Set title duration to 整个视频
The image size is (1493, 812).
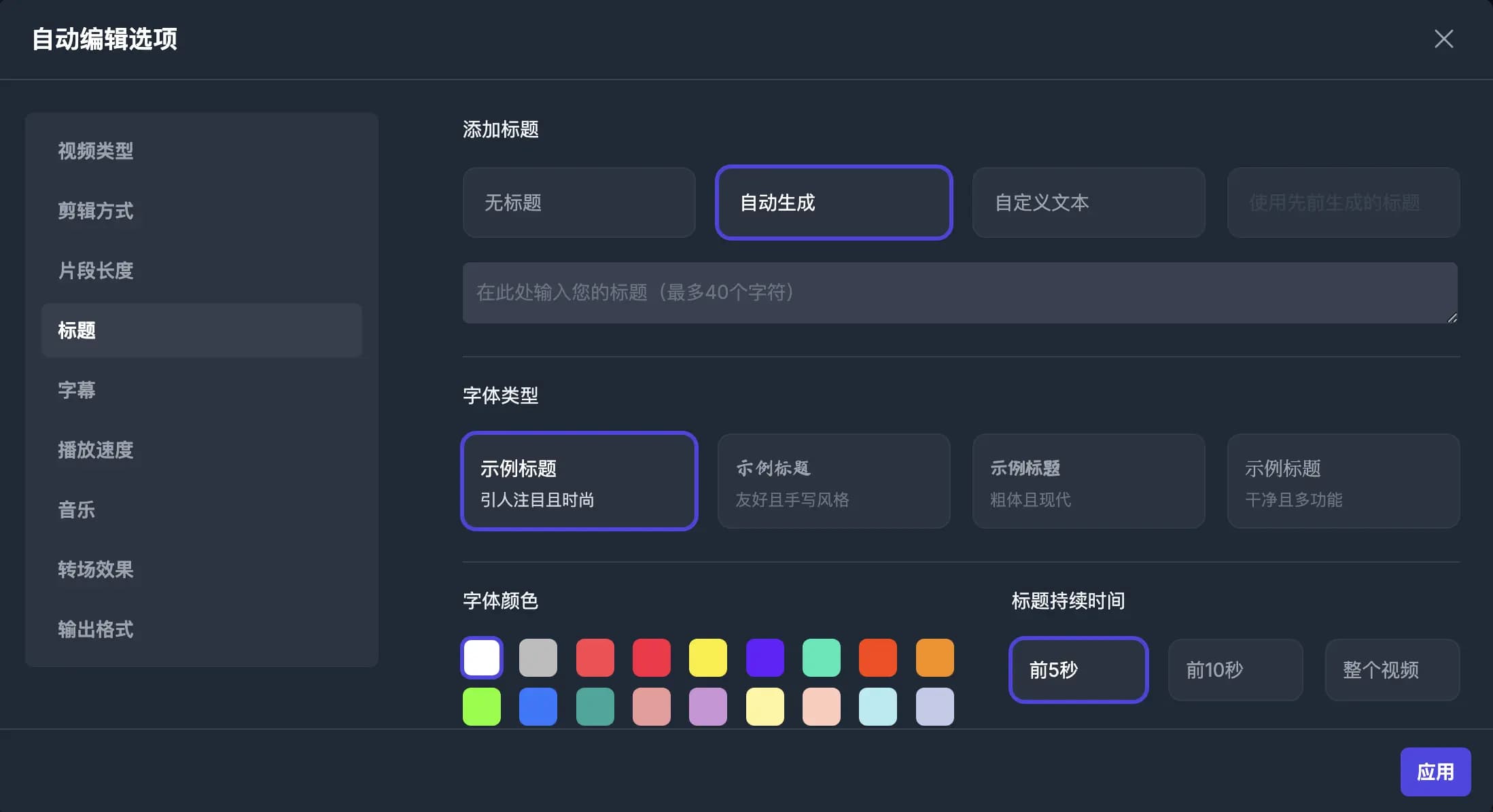pos(1392,670)
